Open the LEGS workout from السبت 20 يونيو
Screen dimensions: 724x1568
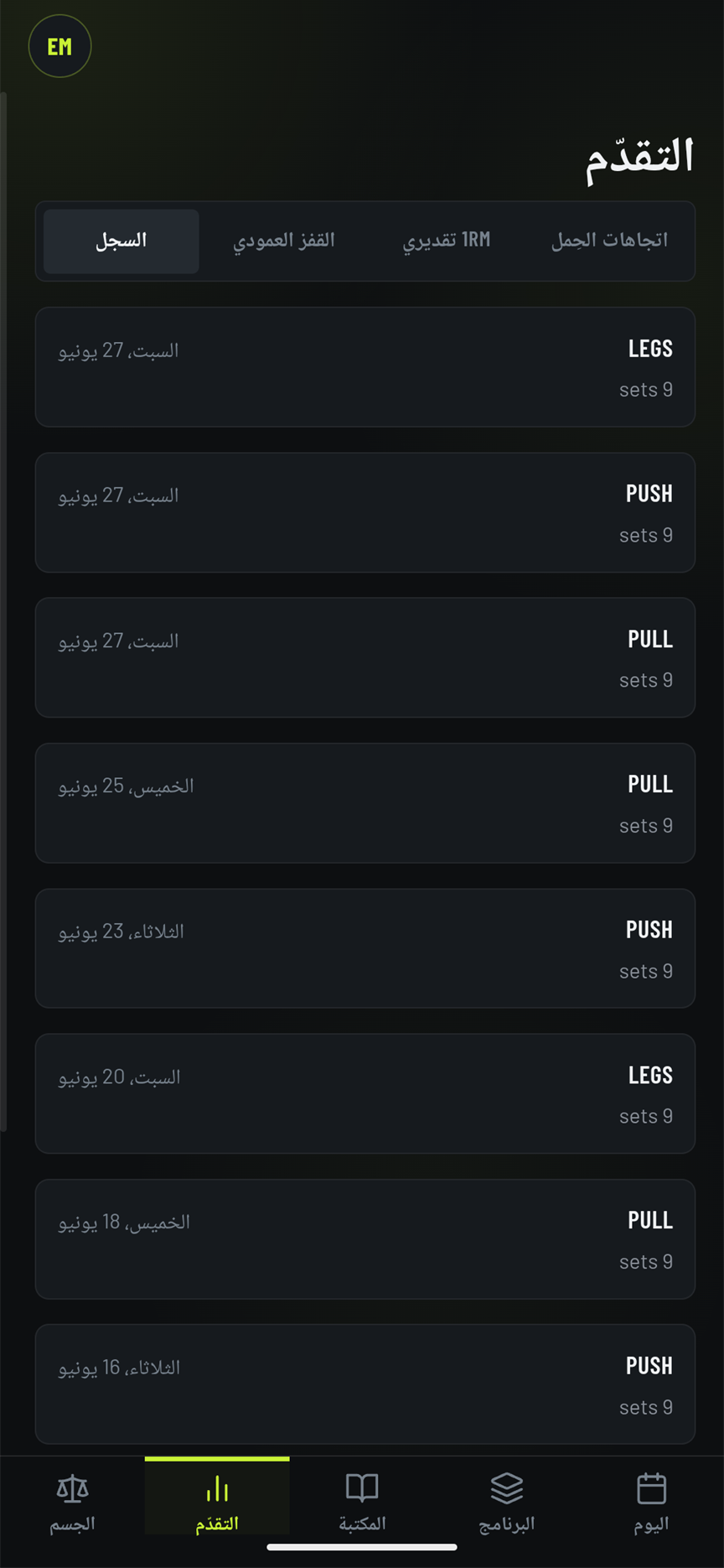point(365,1093)
